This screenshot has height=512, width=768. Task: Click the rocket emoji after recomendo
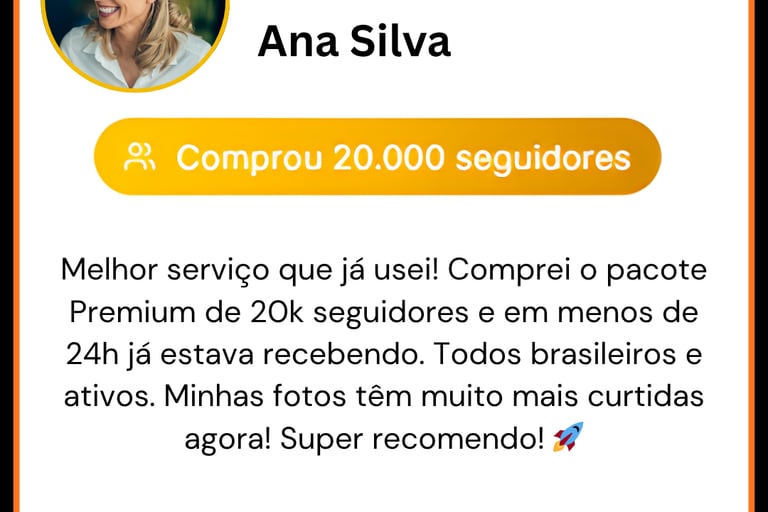click(x=568, y=437)
